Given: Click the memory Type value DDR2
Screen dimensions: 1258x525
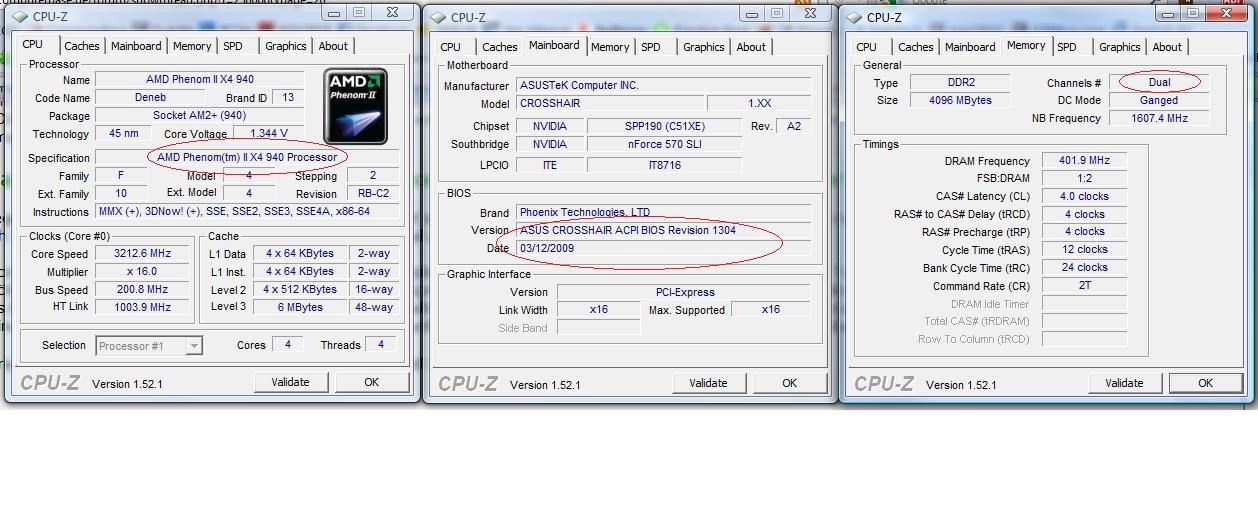Looking at the screenshot, I should click(x=961, y=83).
